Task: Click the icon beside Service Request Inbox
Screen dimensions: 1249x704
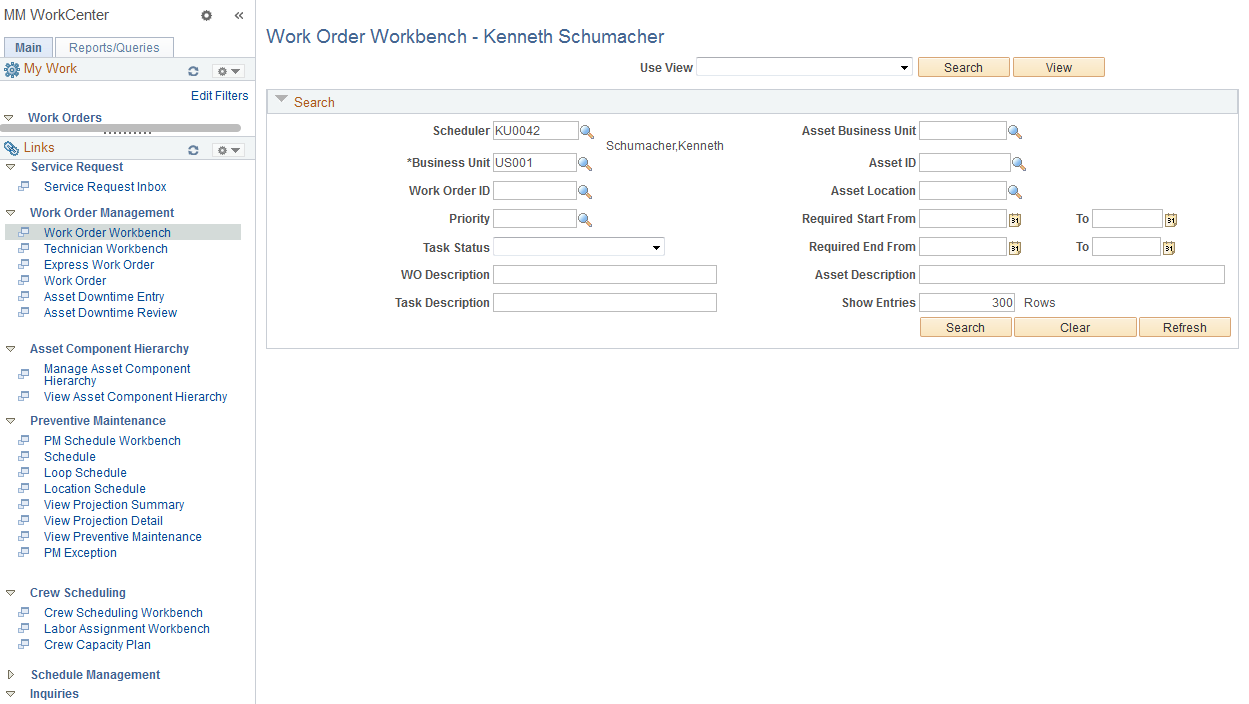Action: click(24, 187)
